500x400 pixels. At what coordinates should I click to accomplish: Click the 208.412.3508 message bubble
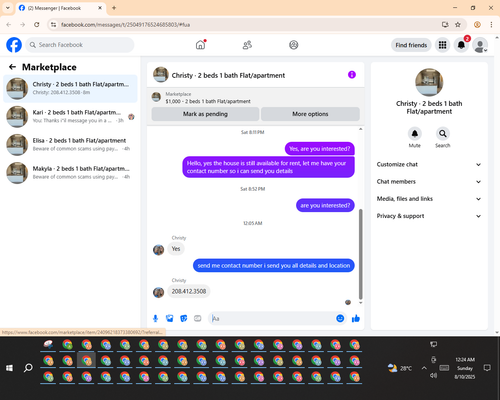click(189, 291)
